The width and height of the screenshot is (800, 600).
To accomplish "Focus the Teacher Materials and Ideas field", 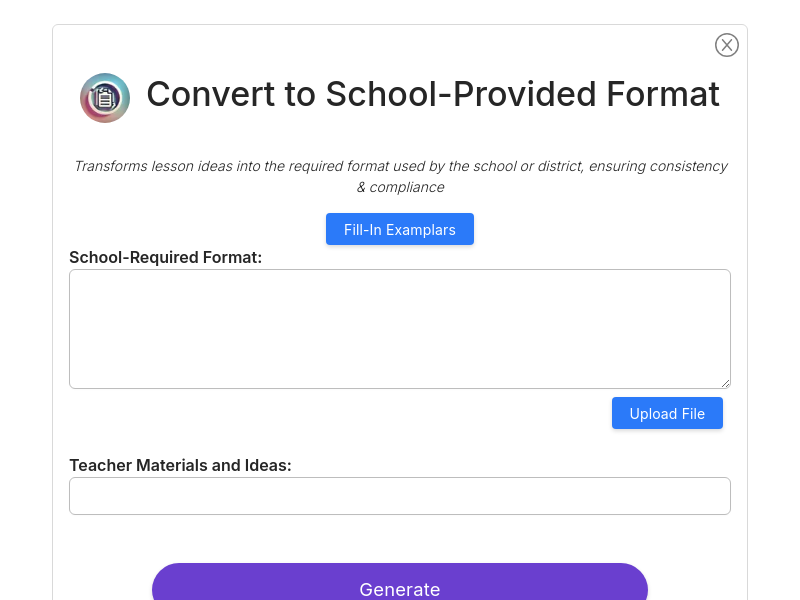I will tap(399, 496).
